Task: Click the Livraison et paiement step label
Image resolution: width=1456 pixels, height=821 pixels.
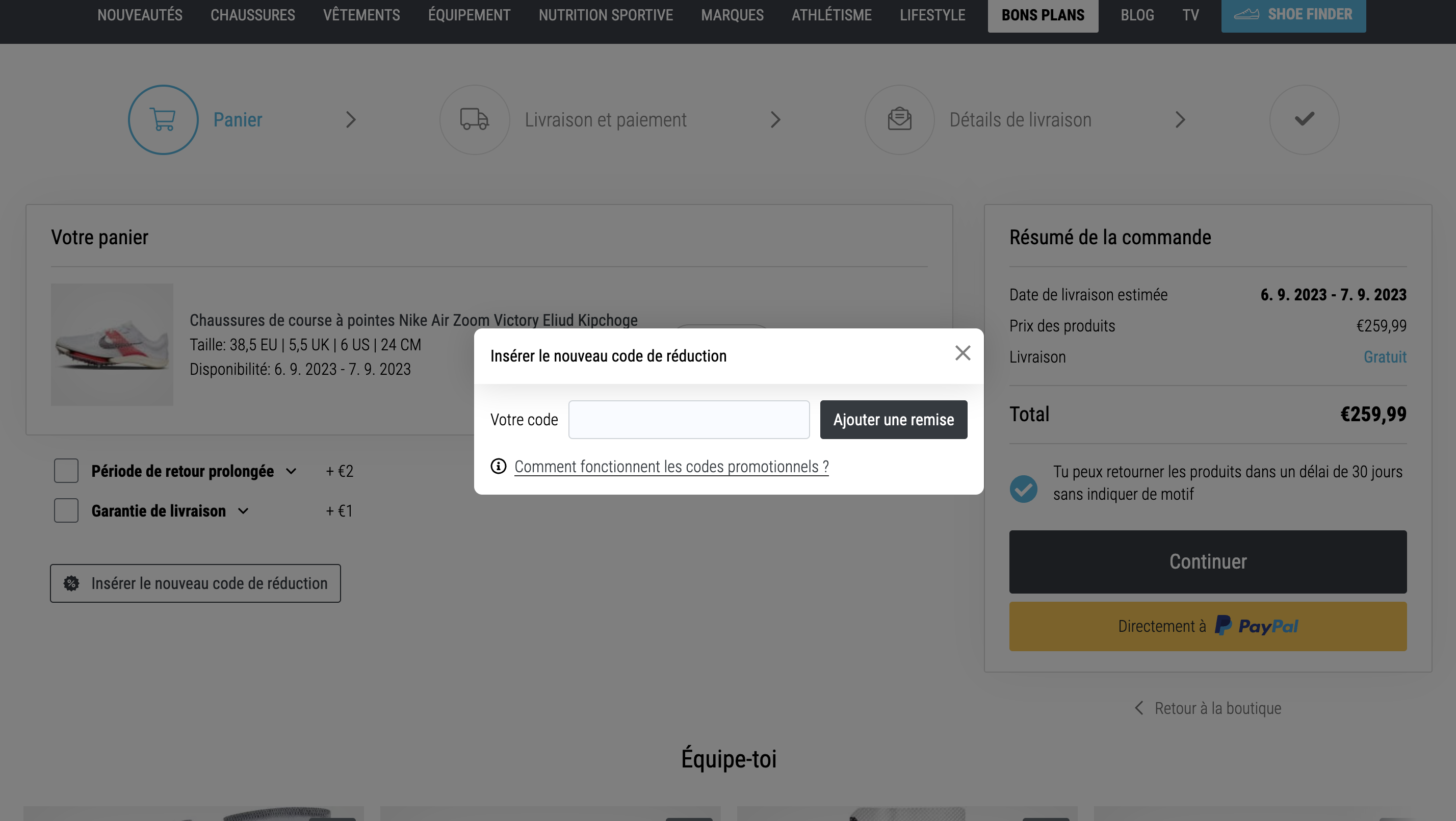Action: 605,119
